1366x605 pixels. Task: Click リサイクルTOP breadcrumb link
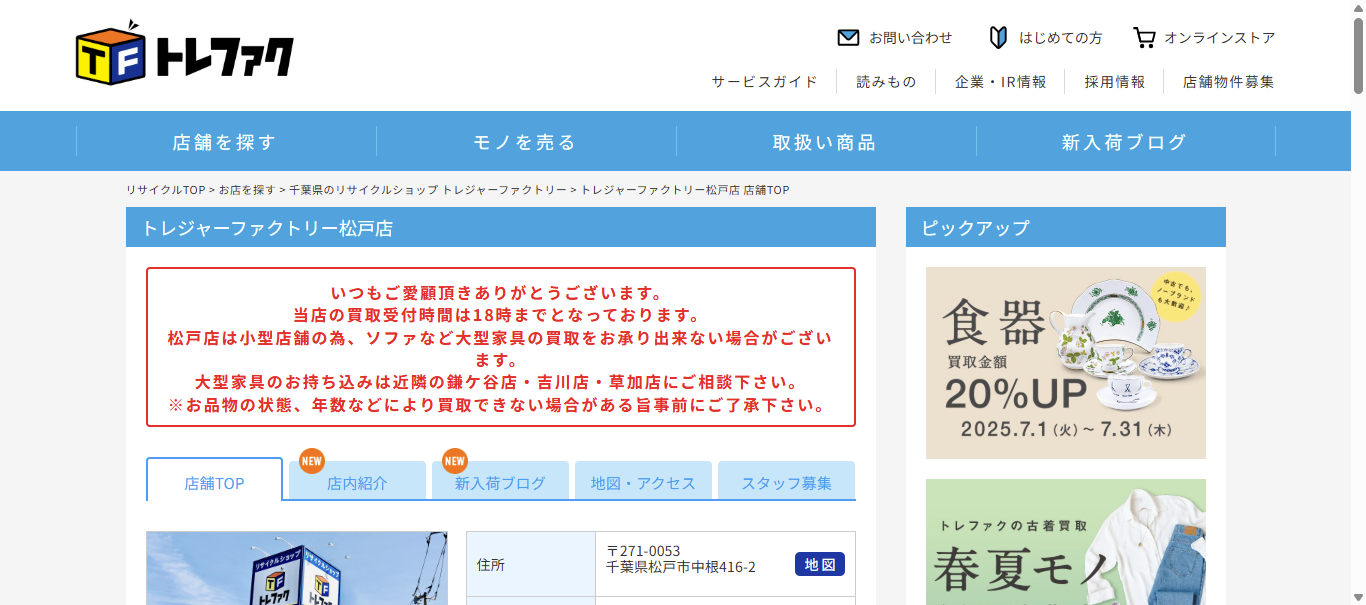165,190
